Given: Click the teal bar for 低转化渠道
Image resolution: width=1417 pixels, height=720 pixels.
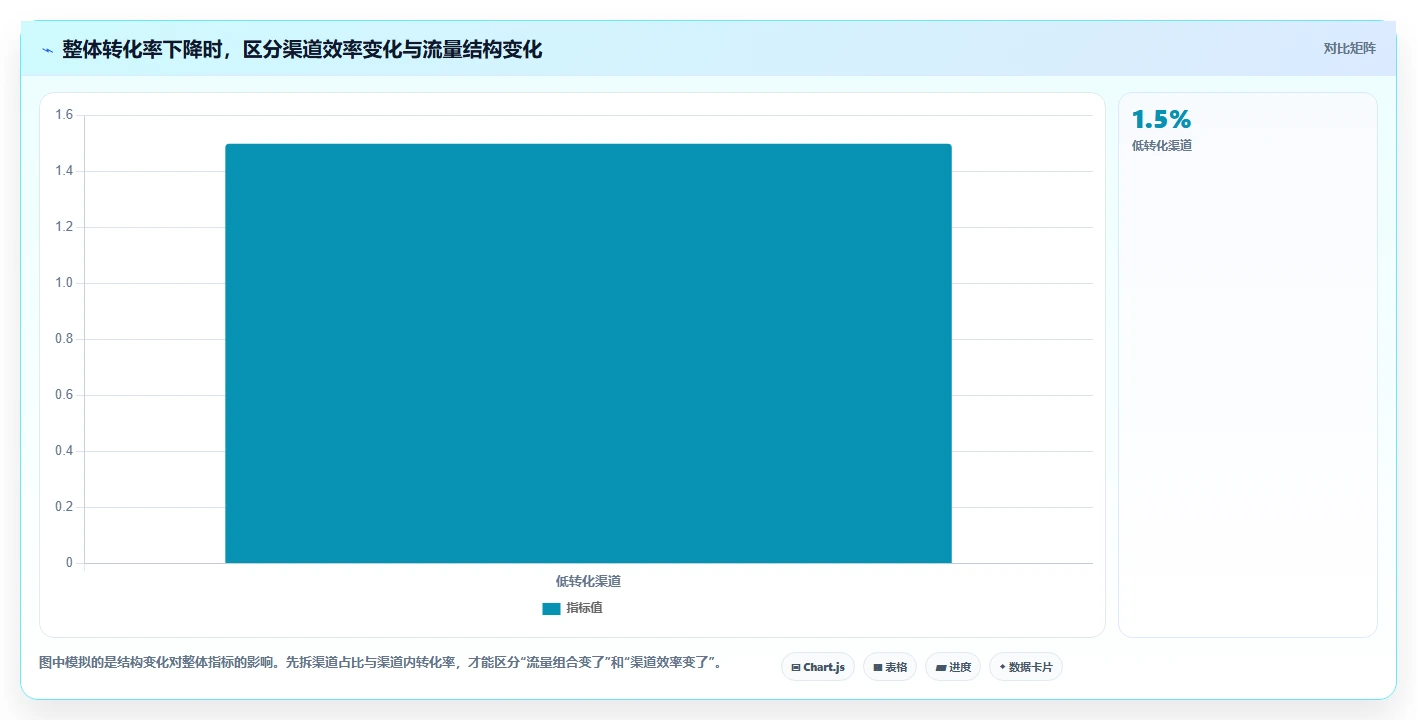Looking at the screenshot, I should tap(588, 353).
